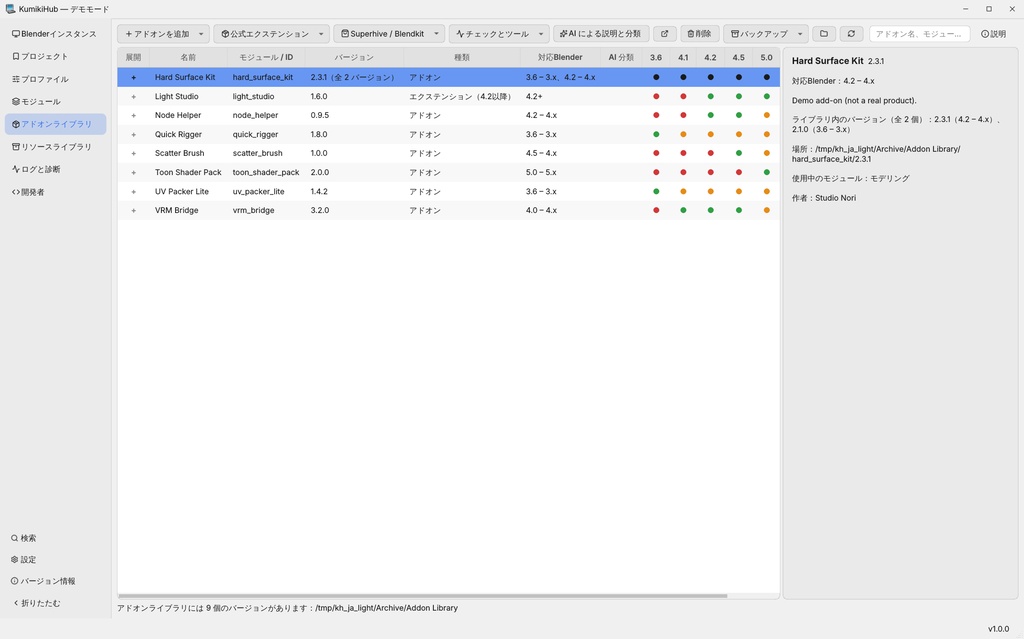Expand the Quick Rigger row
1024x639 pixels.
pyautogui.click(x=134, y=135)
